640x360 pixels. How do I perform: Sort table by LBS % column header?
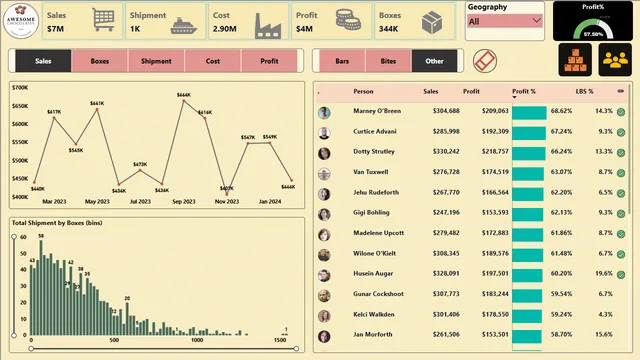pos(584,91)
